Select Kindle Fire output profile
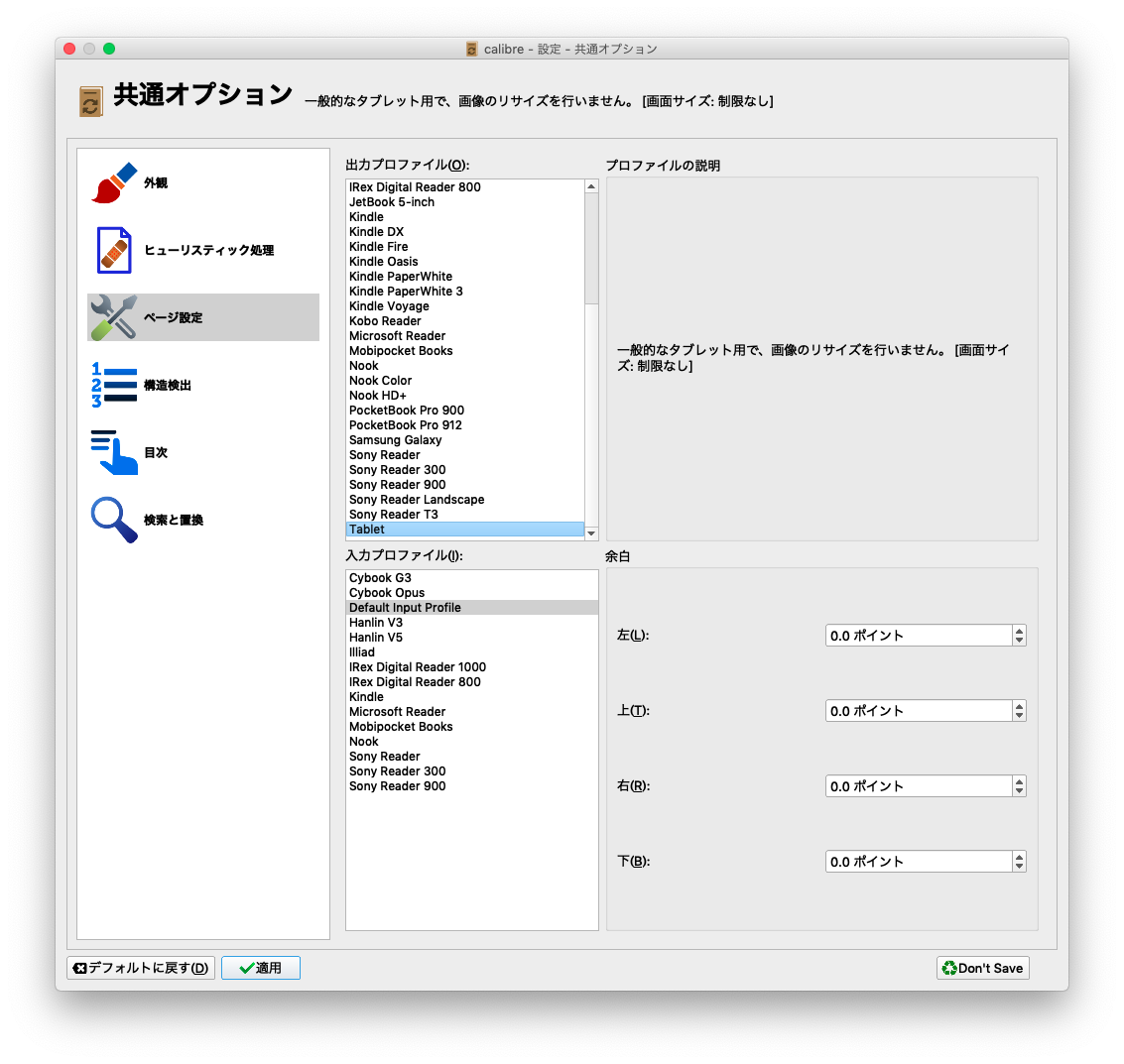Viewport: 1124px width, 1064px height. (x=465, y=247)
